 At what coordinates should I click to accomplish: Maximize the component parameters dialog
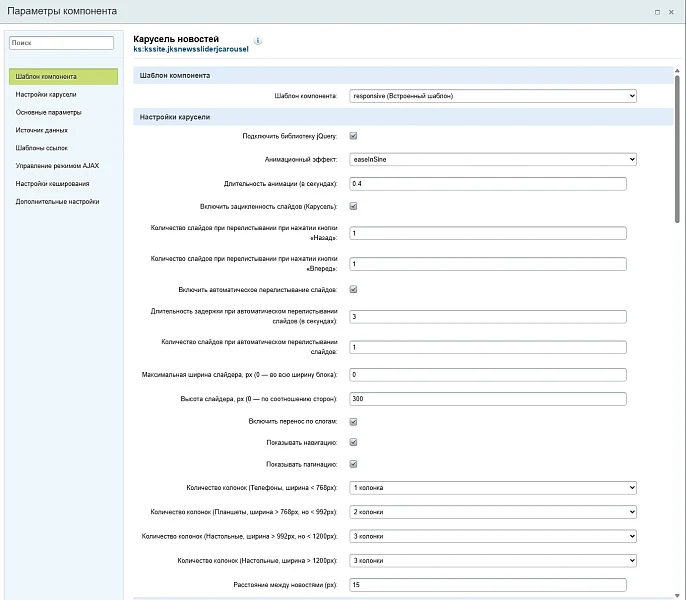[x=657, y=12]
